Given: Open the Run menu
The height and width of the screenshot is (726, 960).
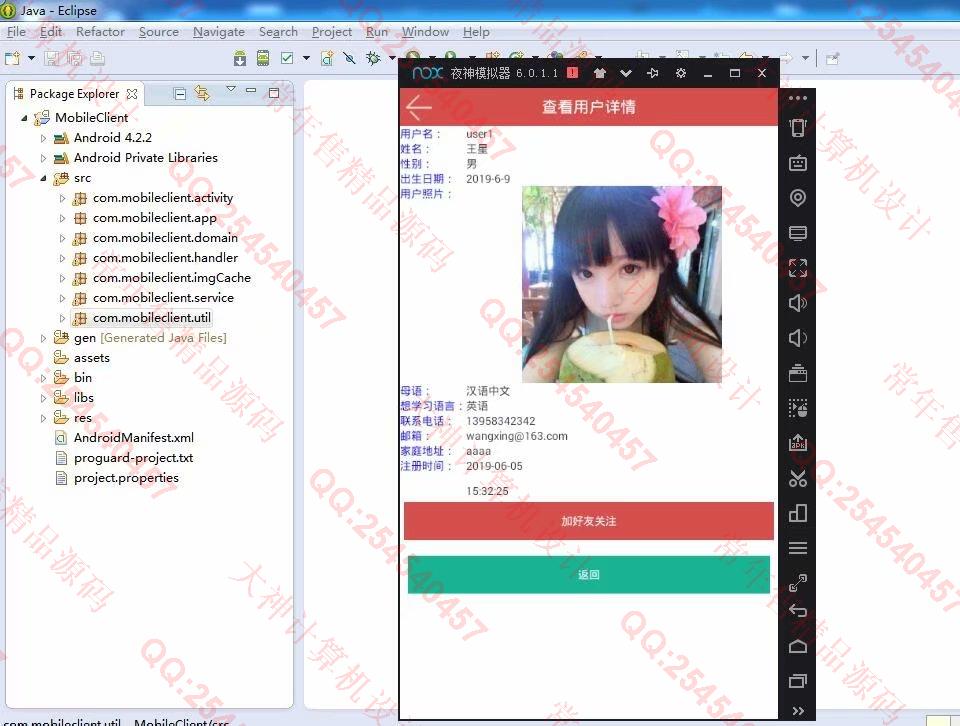Looking at the screenshot, I should [x=377, y=32].
